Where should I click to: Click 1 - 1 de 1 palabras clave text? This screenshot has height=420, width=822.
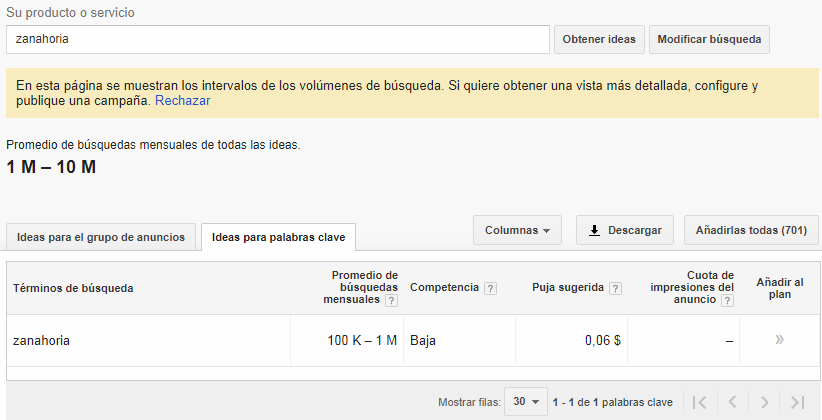tap(612, 402)
